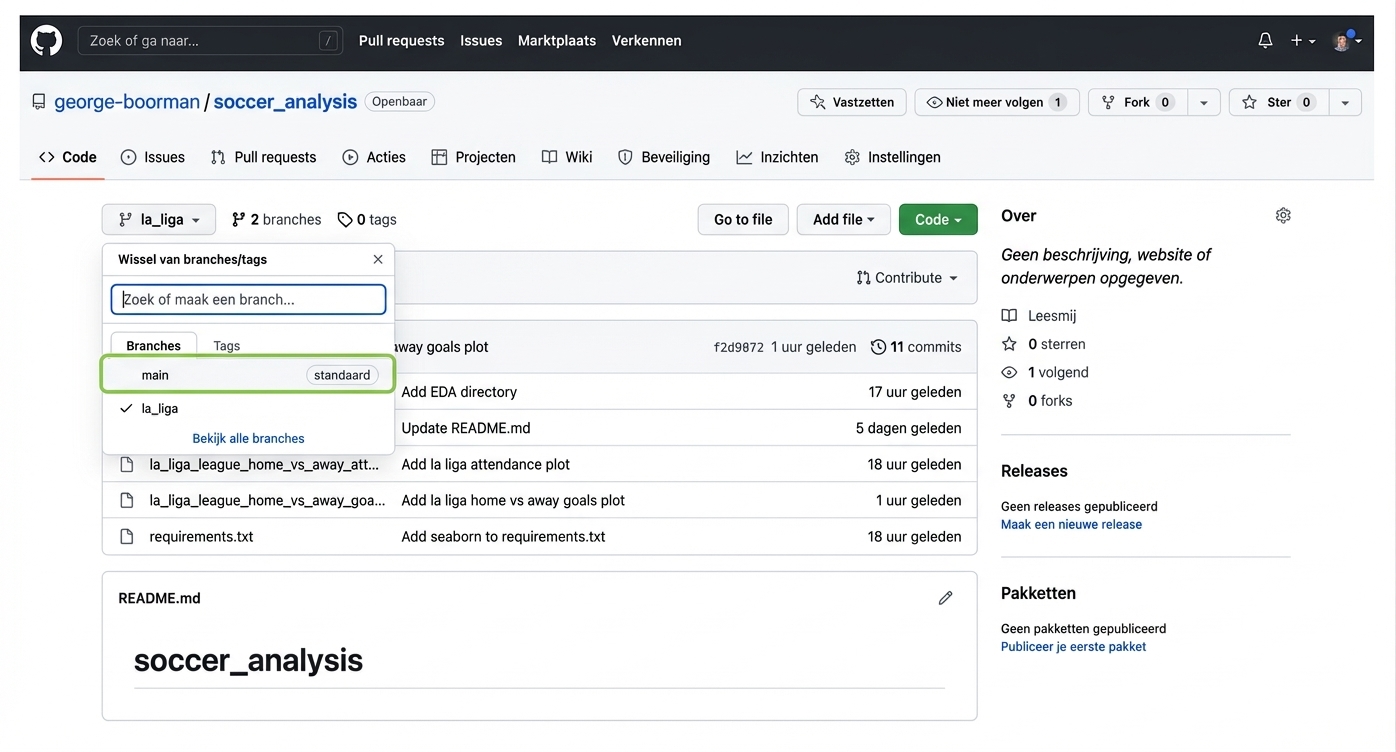Expand the Contribute dropdown
The image size is (1396, 752).
point(907,278)
